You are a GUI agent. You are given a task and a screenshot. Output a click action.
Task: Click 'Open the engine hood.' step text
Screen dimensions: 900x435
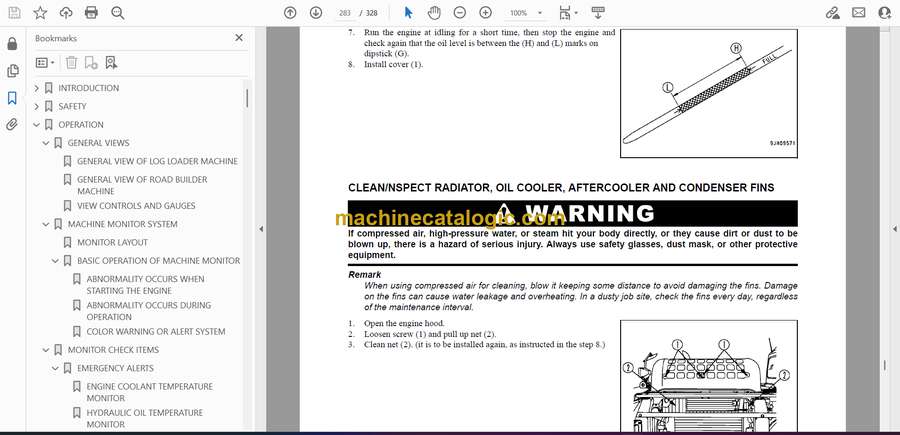coord(404,324)
